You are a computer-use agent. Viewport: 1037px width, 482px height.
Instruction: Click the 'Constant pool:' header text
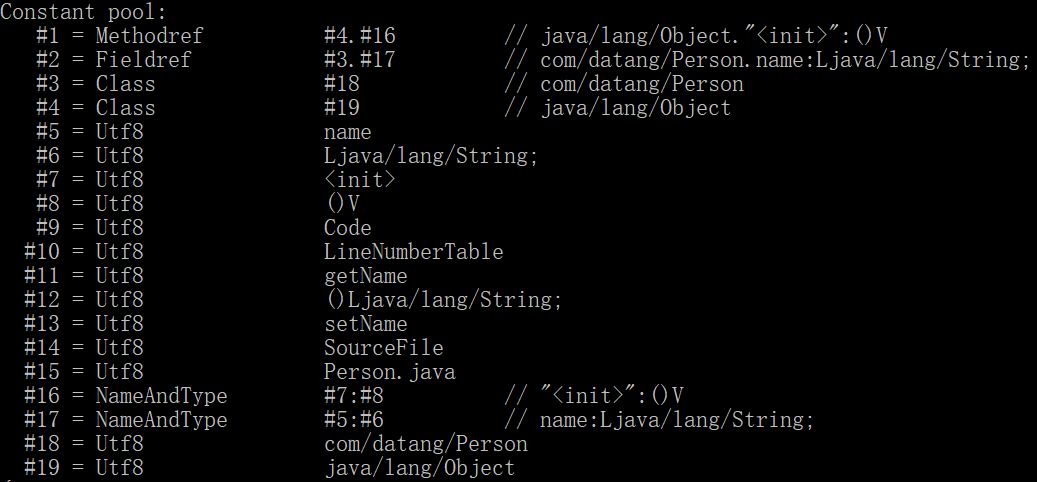(x=83, y=11)
